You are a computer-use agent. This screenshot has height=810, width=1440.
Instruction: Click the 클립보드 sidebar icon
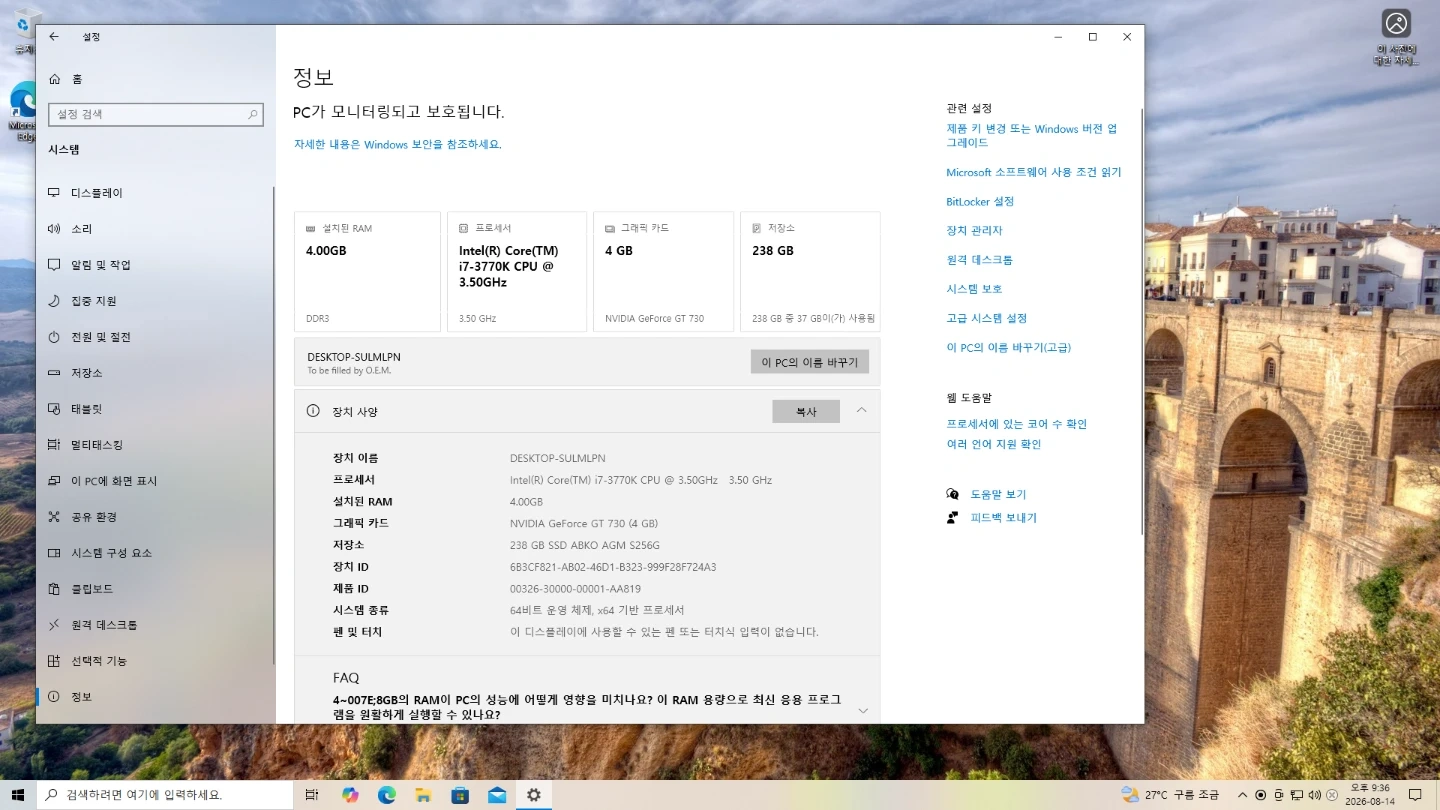[54, 589]
